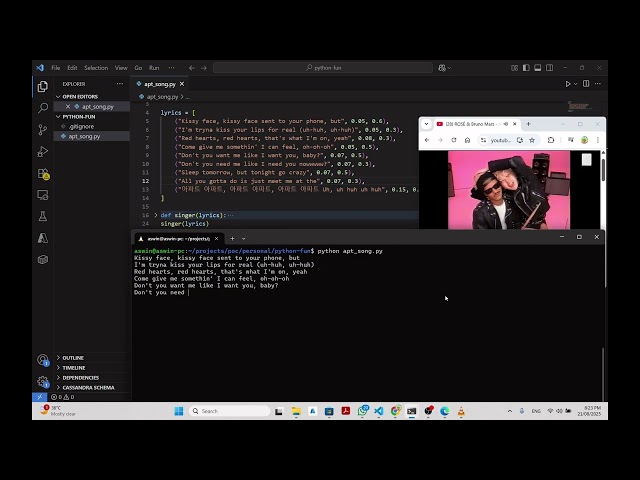Open the Go menu
Image resolution: width=640 pixels, height=480 pixels.
click(138, 68)
